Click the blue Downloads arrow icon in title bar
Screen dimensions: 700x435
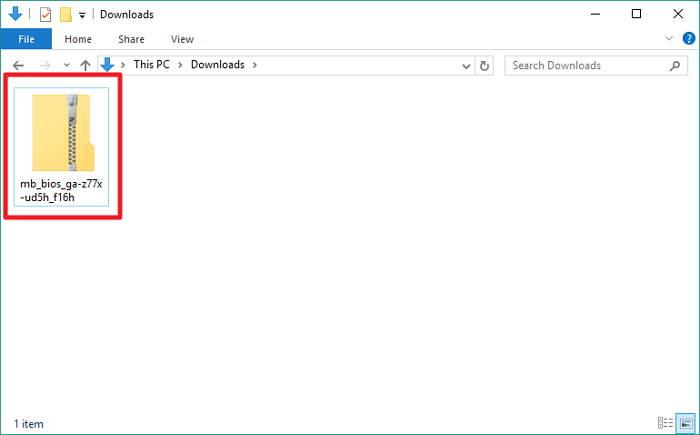pos(16,15)
